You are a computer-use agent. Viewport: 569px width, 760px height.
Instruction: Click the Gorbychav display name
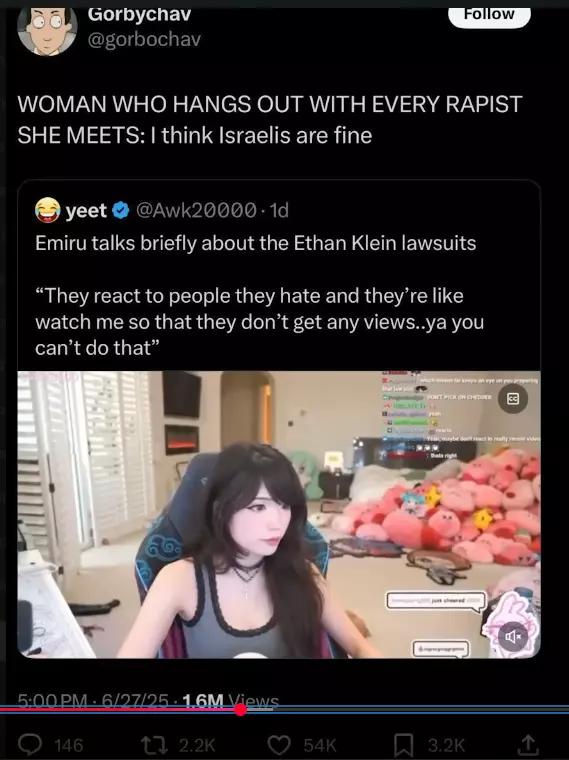[140, 15]
